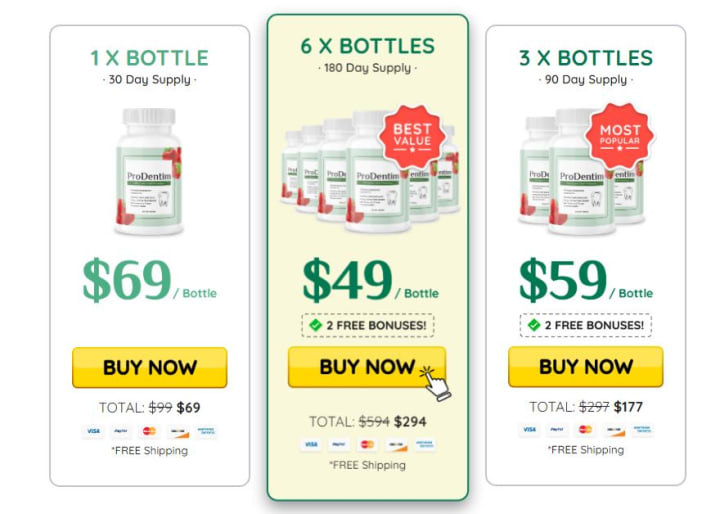Click the Most Popular red badge
The image size is (720, 514).
(x=619, y=136)
